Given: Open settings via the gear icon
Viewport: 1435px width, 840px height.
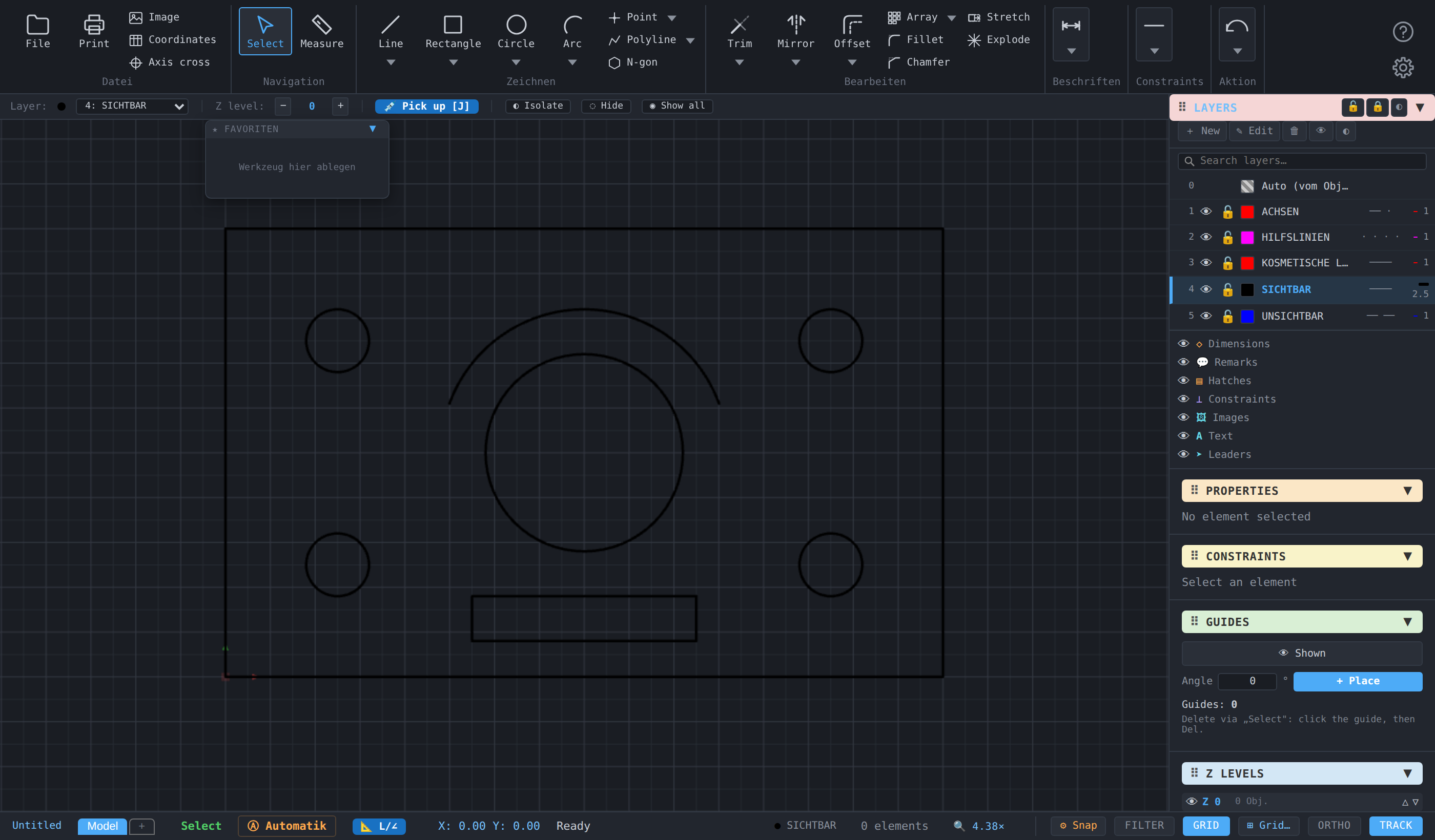Looking at the screenshot, I should [1403, 68].
